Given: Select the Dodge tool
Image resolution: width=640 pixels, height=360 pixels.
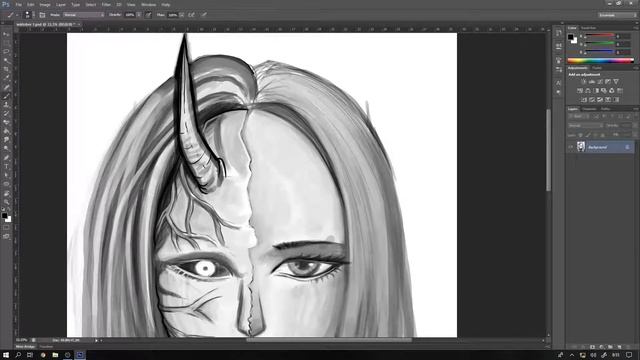Looking at the screenshot, I should point(6,149).
